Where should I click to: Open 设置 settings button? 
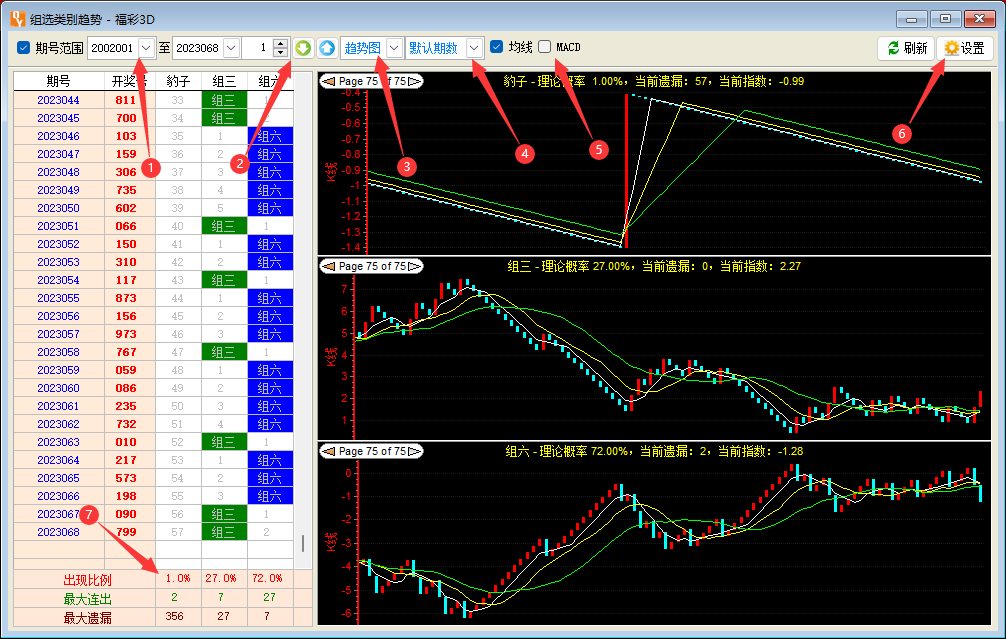964,48
